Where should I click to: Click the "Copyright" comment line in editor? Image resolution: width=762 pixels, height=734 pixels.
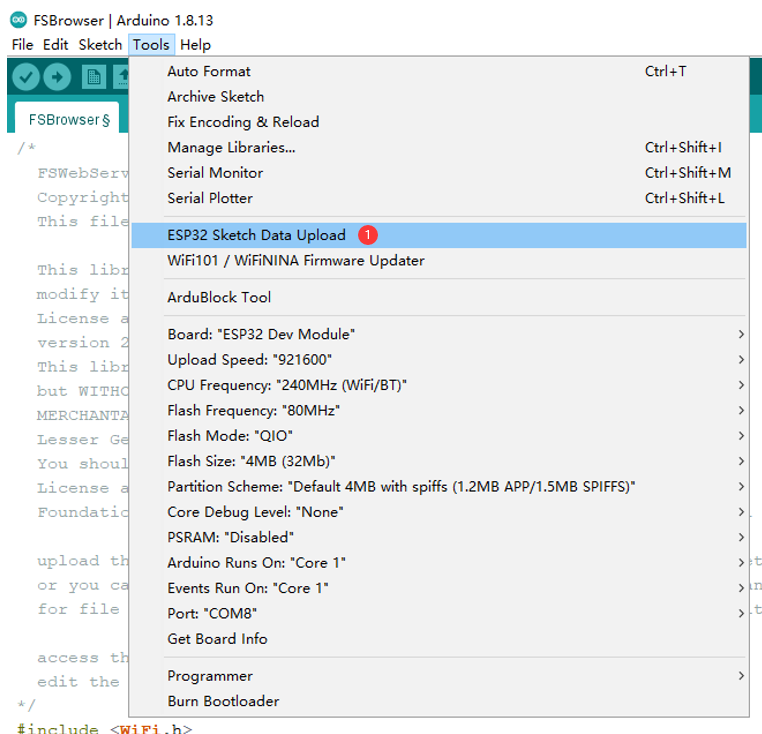83,197
